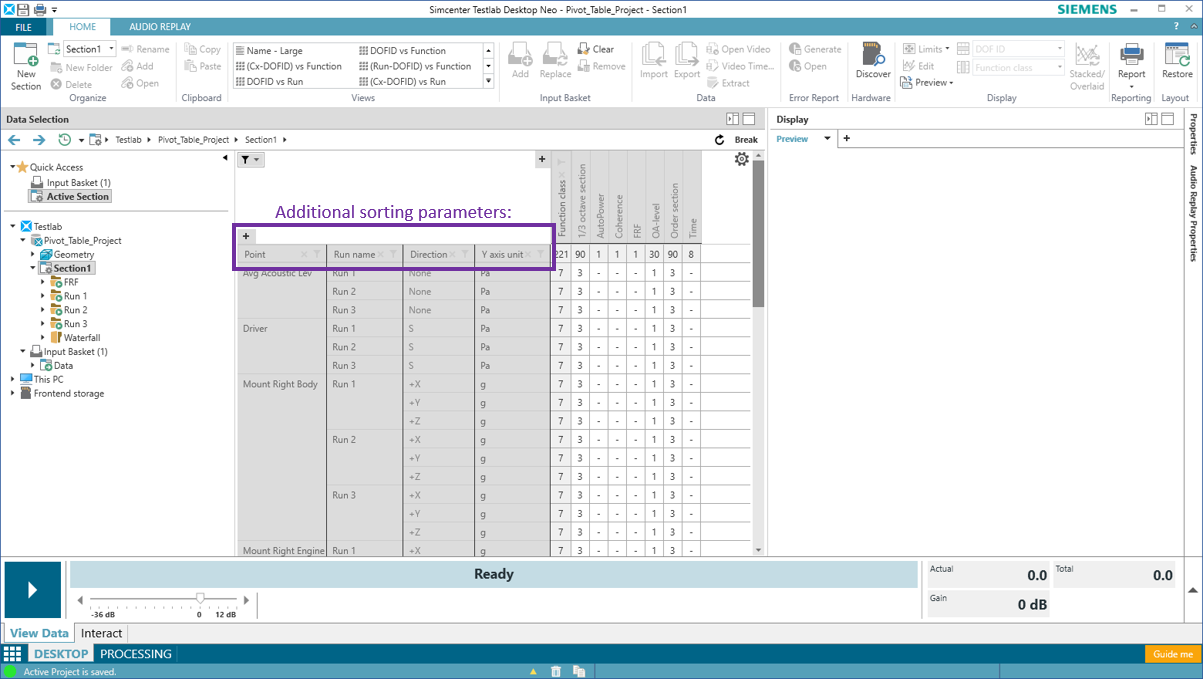Expand the Preview display dropdown
Viewport: 1203px width, 679px height.
point(827,139)
